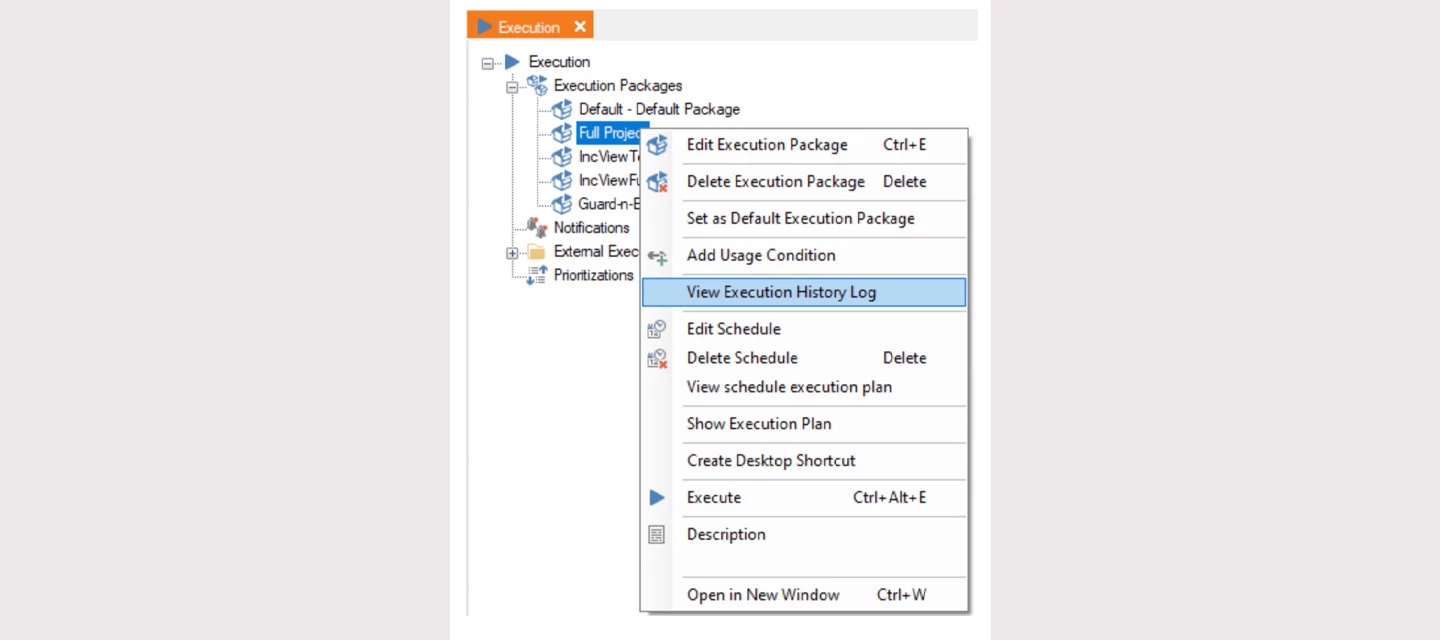The width and height of the screenshot is (1440, 640).
Task: Select Notifications in the tree
Action: [x=591, y=228]
